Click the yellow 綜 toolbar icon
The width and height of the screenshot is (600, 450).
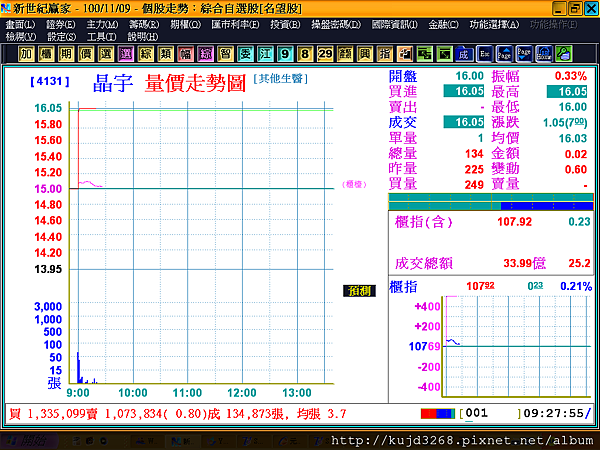click(145, 54)
